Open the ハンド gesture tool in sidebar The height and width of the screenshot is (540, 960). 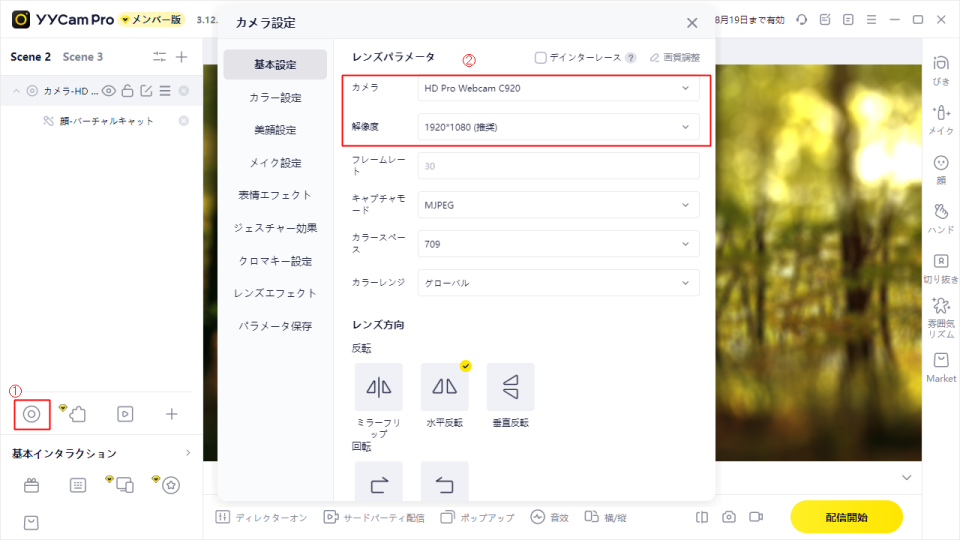[x=940, y=217]
